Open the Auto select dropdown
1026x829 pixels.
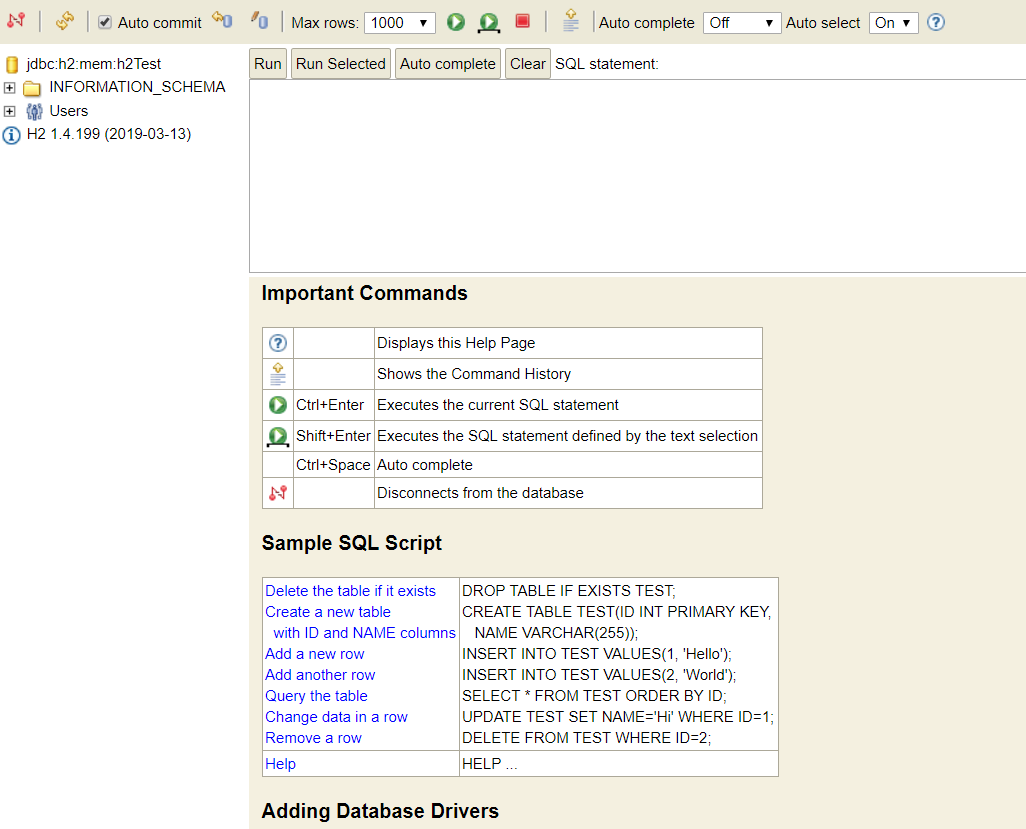pos(893,21)
